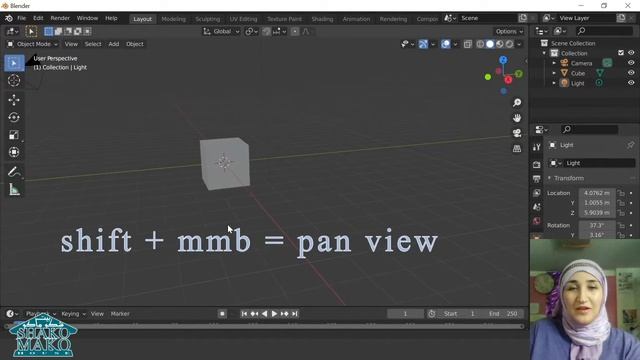Jump to next keyframe
This screenshot has height=360, width=640.
284,313
